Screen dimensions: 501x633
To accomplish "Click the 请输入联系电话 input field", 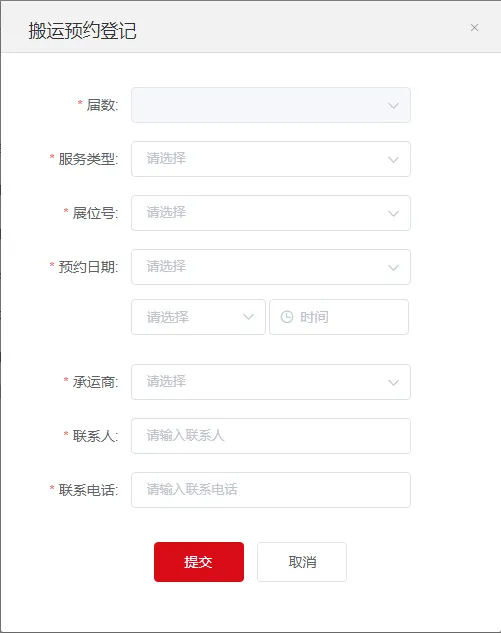I will tap(271, 490).
